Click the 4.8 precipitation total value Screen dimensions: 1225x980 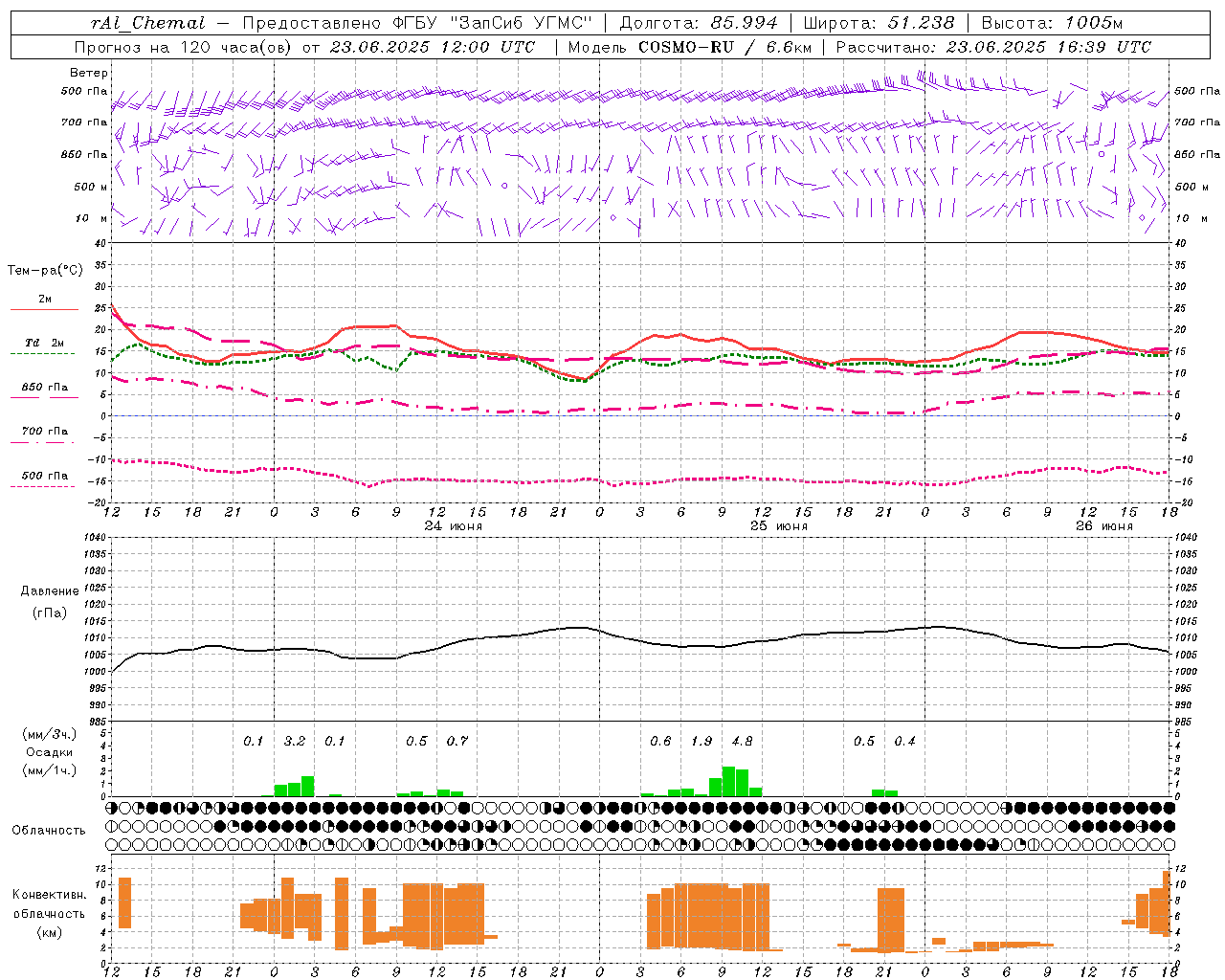742,742
